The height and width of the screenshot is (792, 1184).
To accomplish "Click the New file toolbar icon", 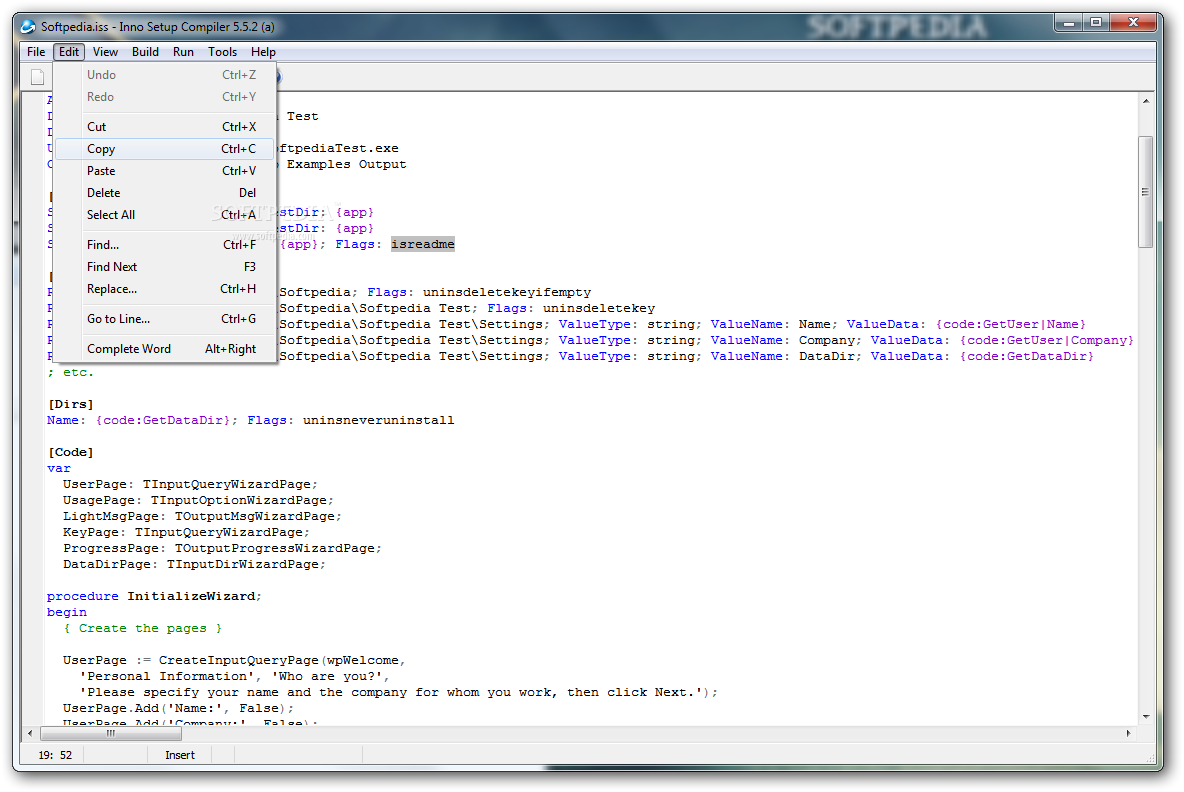I will coord(37,76).
